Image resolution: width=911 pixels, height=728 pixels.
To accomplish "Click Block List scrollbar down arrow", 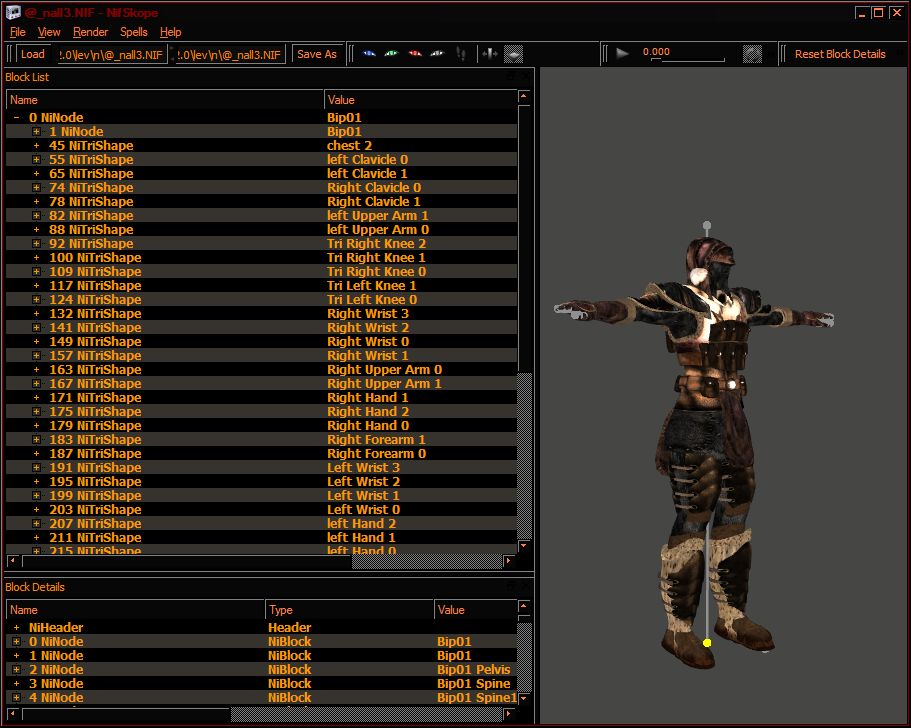I will coord(524,546).
